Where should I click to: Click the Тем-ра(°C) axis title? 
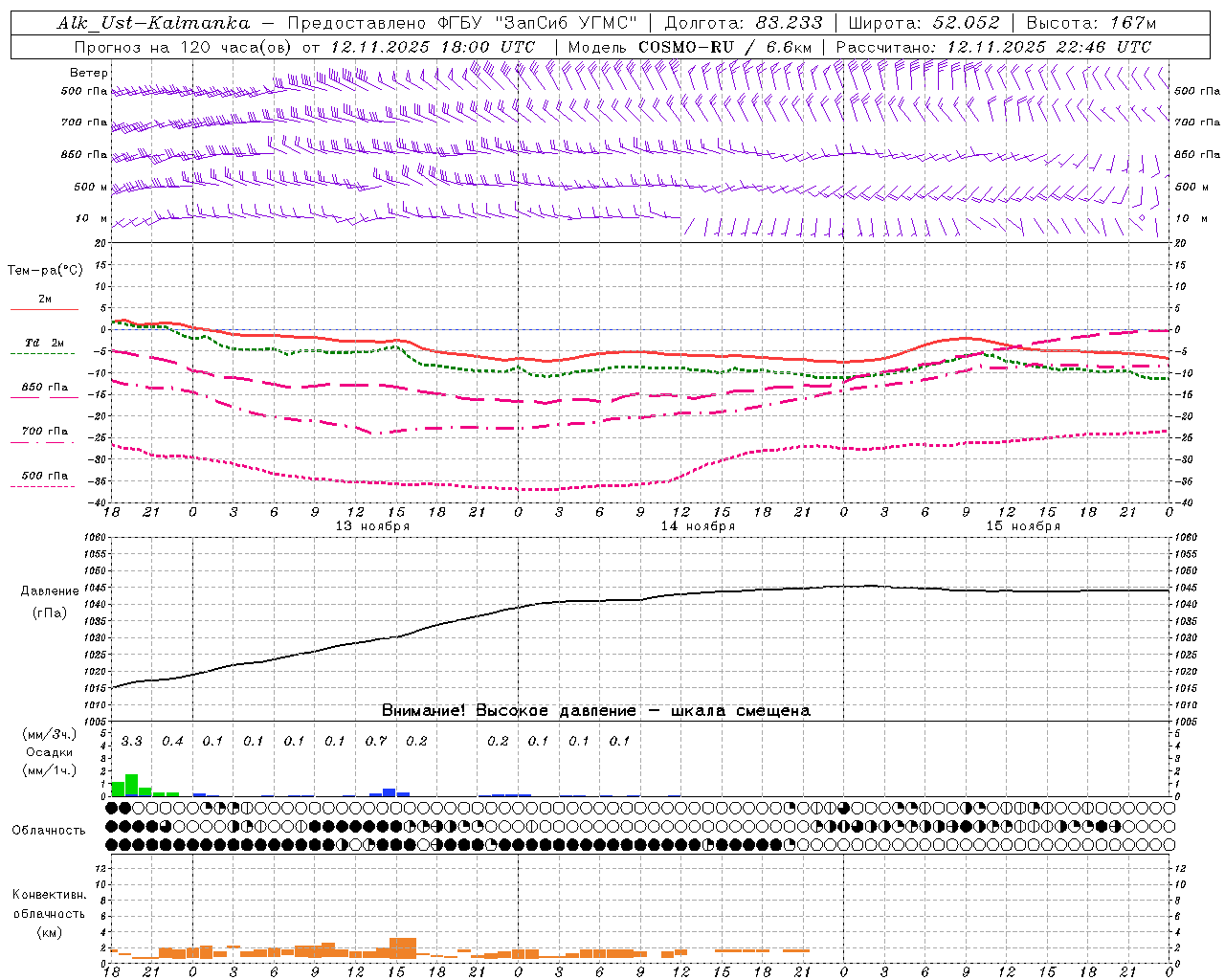[45, 271]
